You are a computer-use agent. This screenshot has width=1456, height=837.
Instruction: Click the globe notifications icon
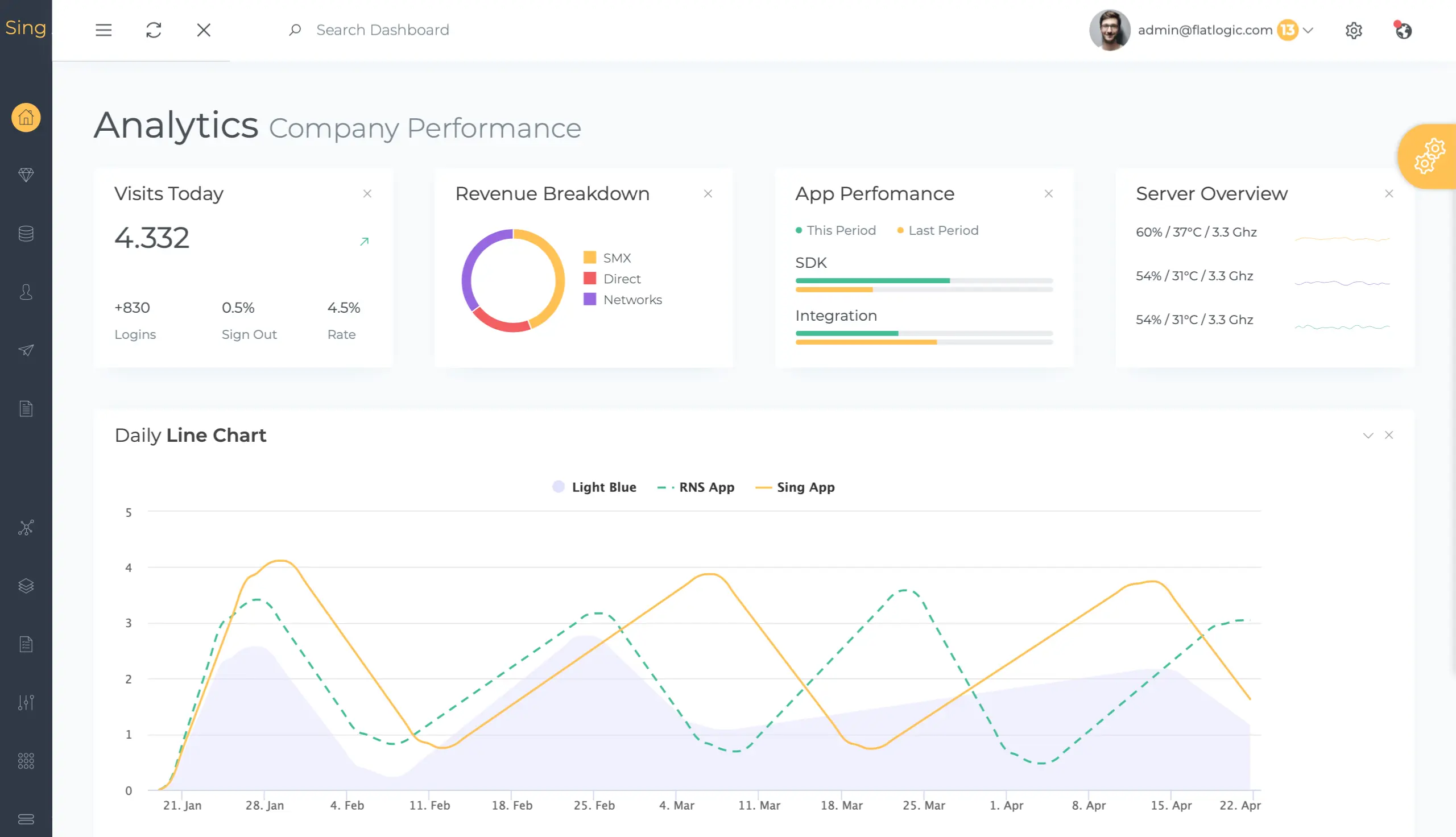(1403, 30)
